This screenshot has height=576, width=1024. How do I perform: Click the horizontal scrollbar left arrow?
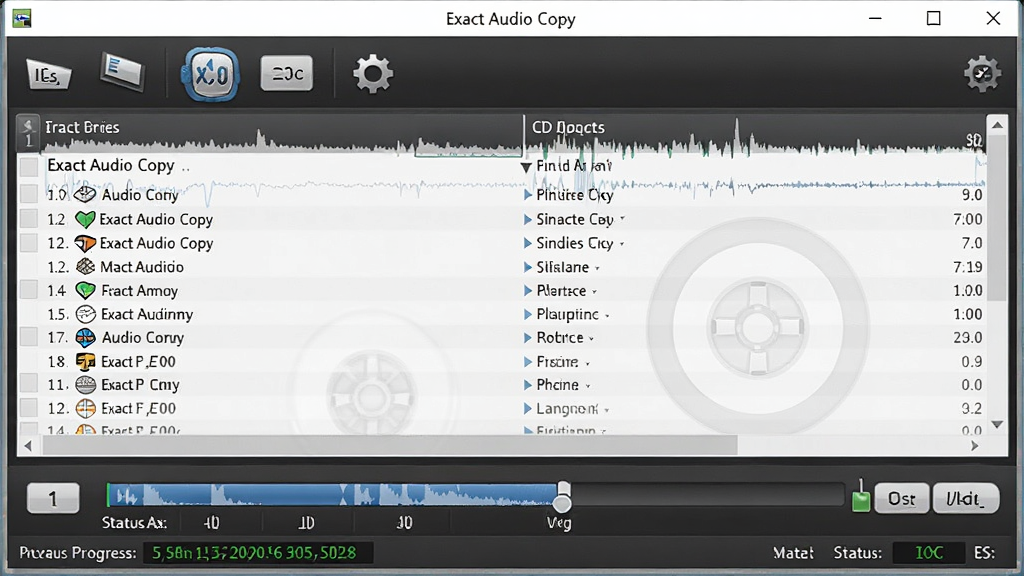(27, 446)
